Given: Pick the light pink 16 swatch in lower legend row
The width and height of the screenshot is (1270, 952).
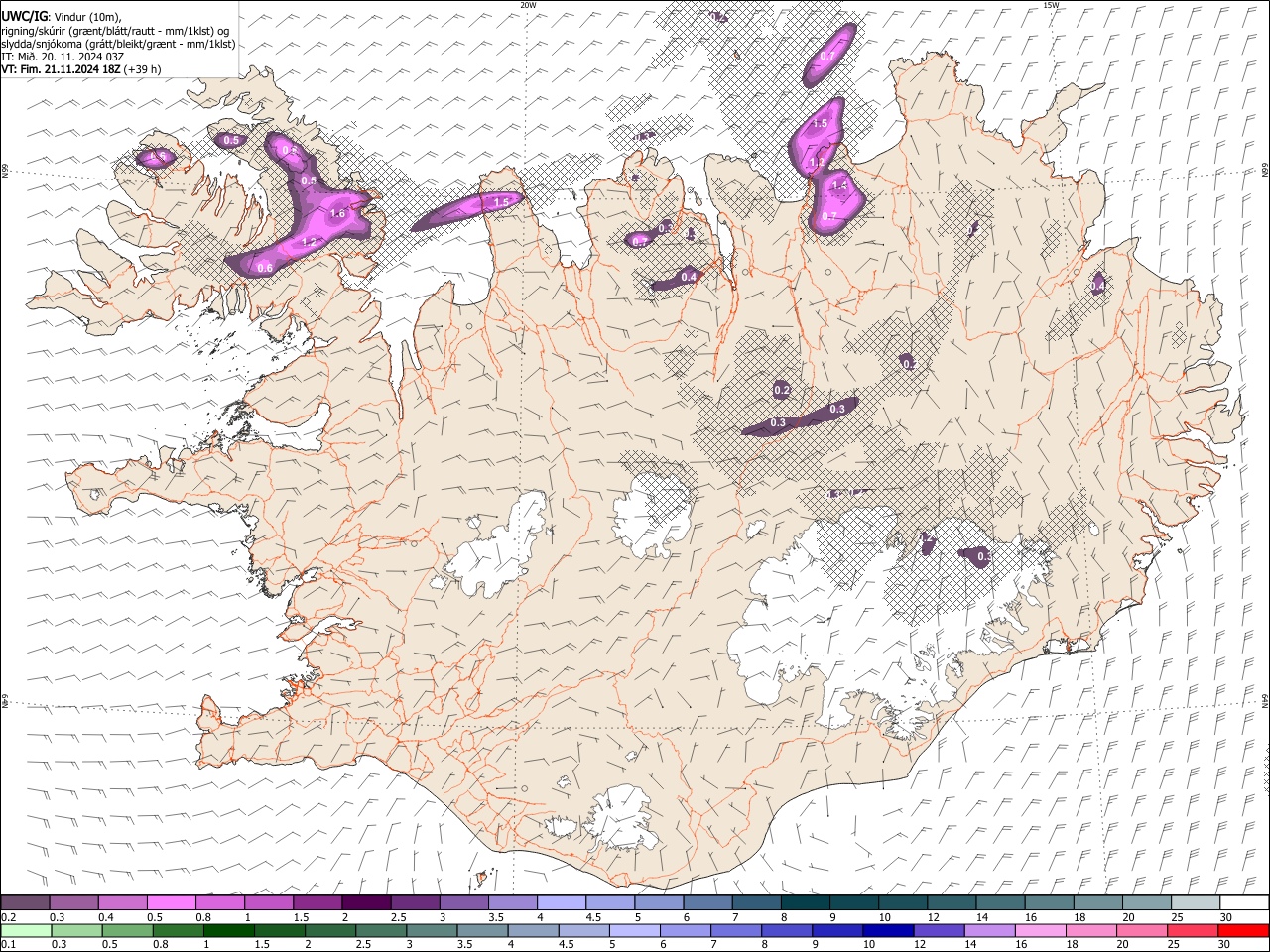Looking at the screenshot, I should [x=1040, y=930].
